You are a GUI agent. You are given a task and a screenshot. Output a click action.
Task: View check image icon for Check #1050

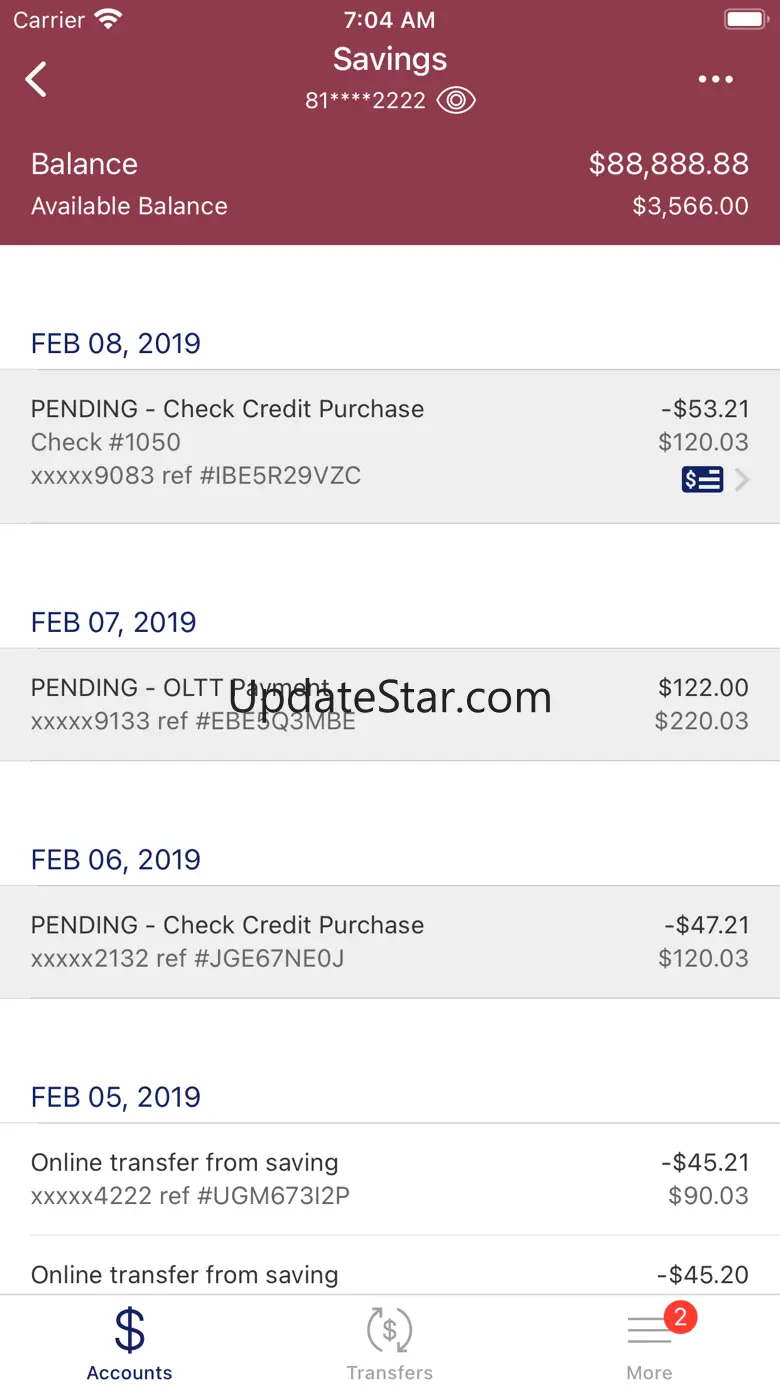click(702, 480)
